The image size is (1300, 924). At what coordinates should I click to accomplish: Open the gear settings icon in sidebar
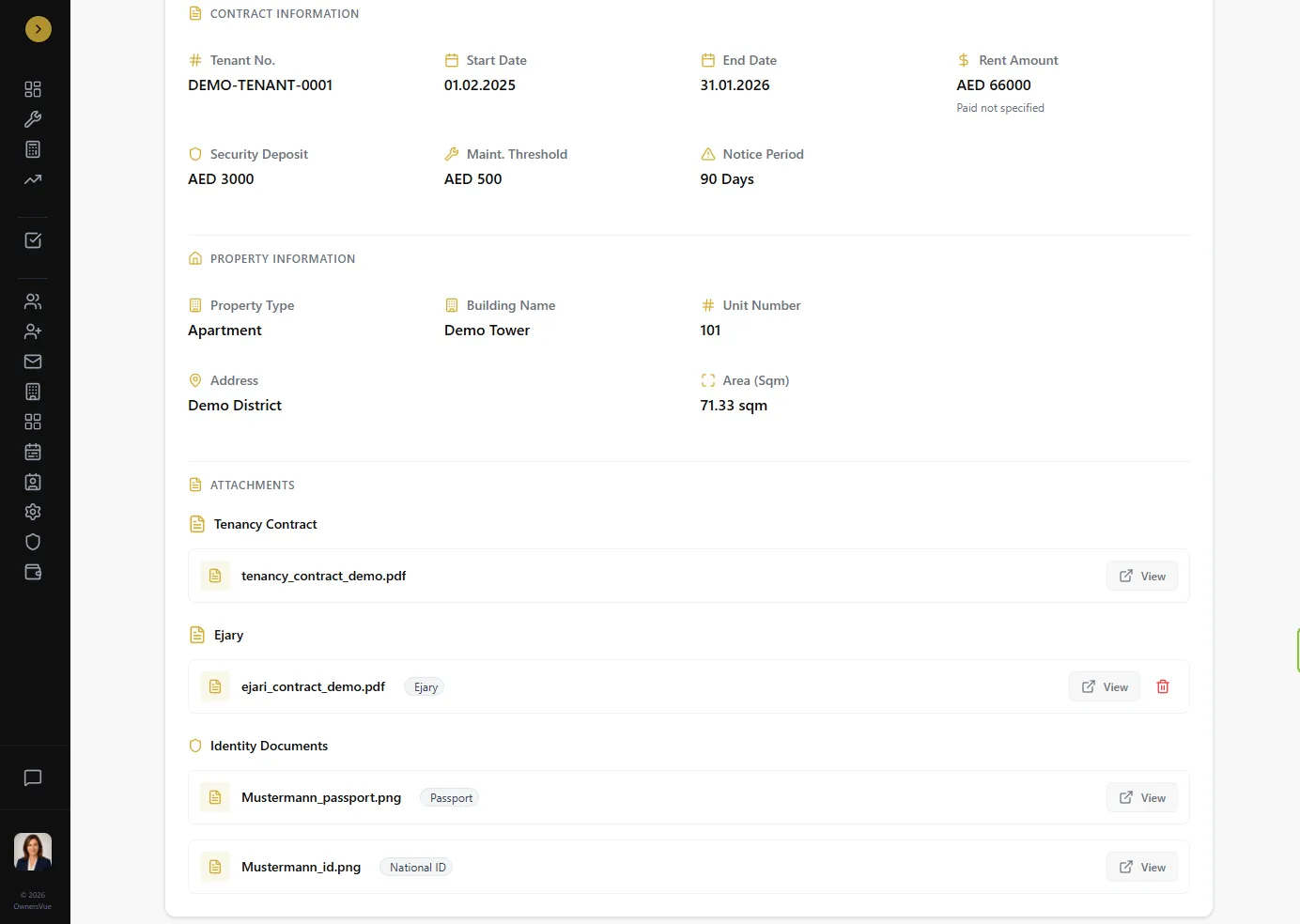pyautogui.click(x=33, y=512)
